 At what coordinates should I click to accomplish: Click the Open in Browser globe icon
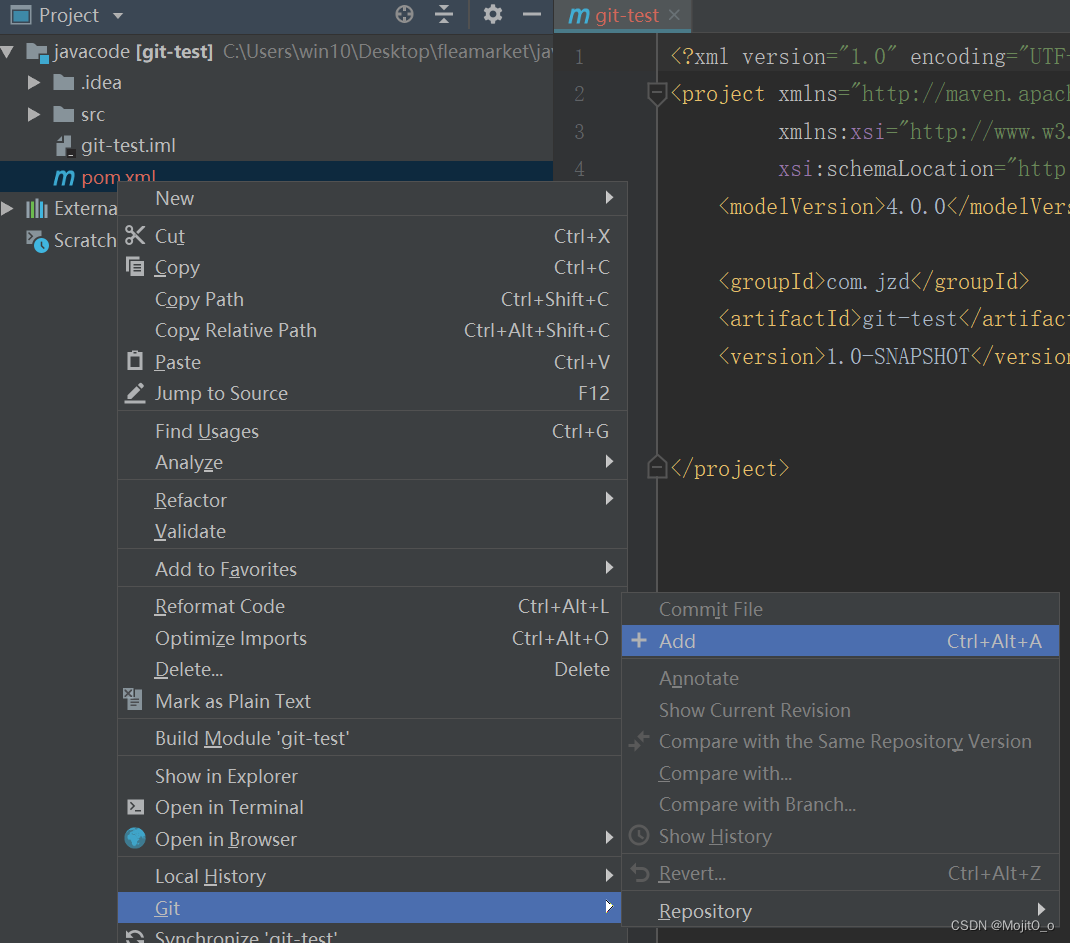pyautogui.click(x=135, y=838)
